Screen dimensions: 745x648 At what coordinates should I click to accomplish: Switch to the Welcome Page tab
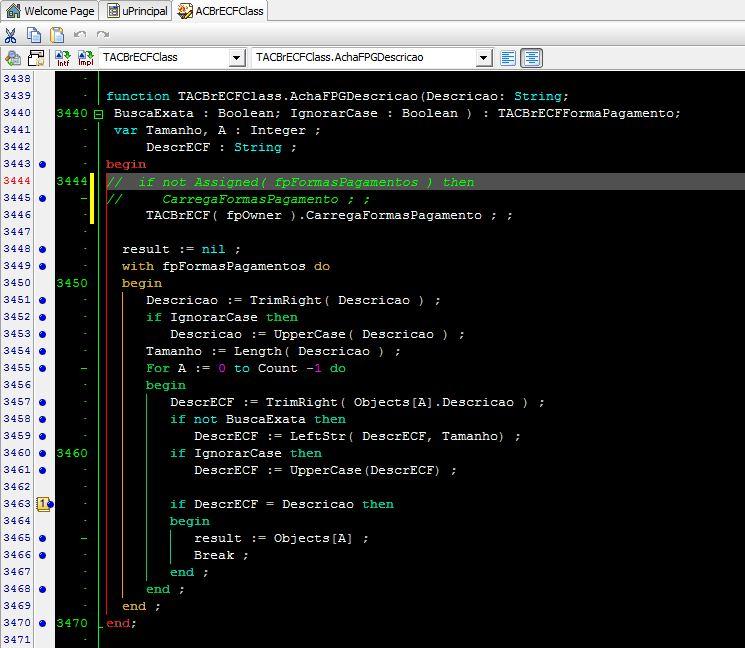coord(50,10)
